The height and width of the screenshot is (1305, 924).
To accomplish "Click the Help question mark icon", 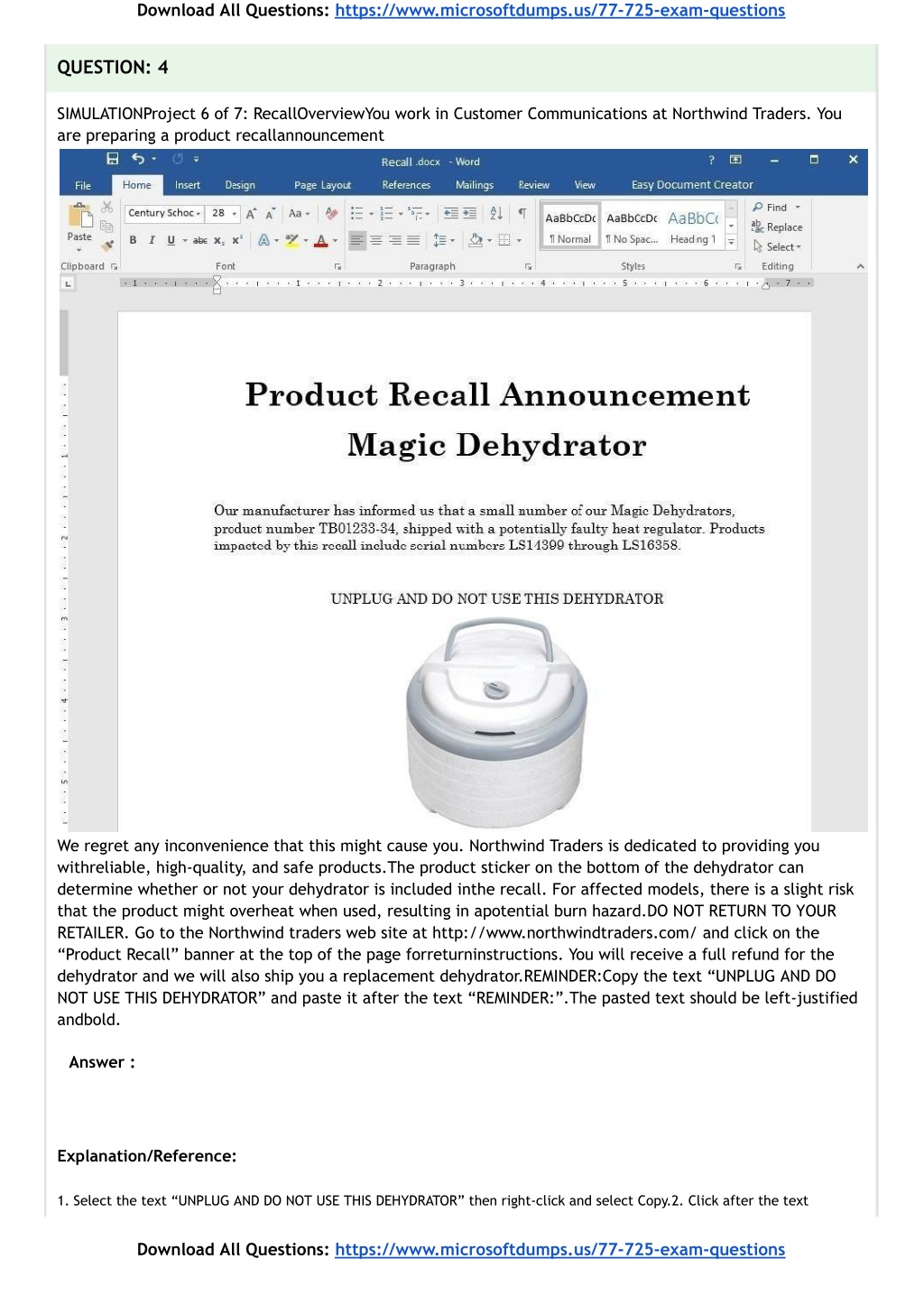I will point(711,160).
